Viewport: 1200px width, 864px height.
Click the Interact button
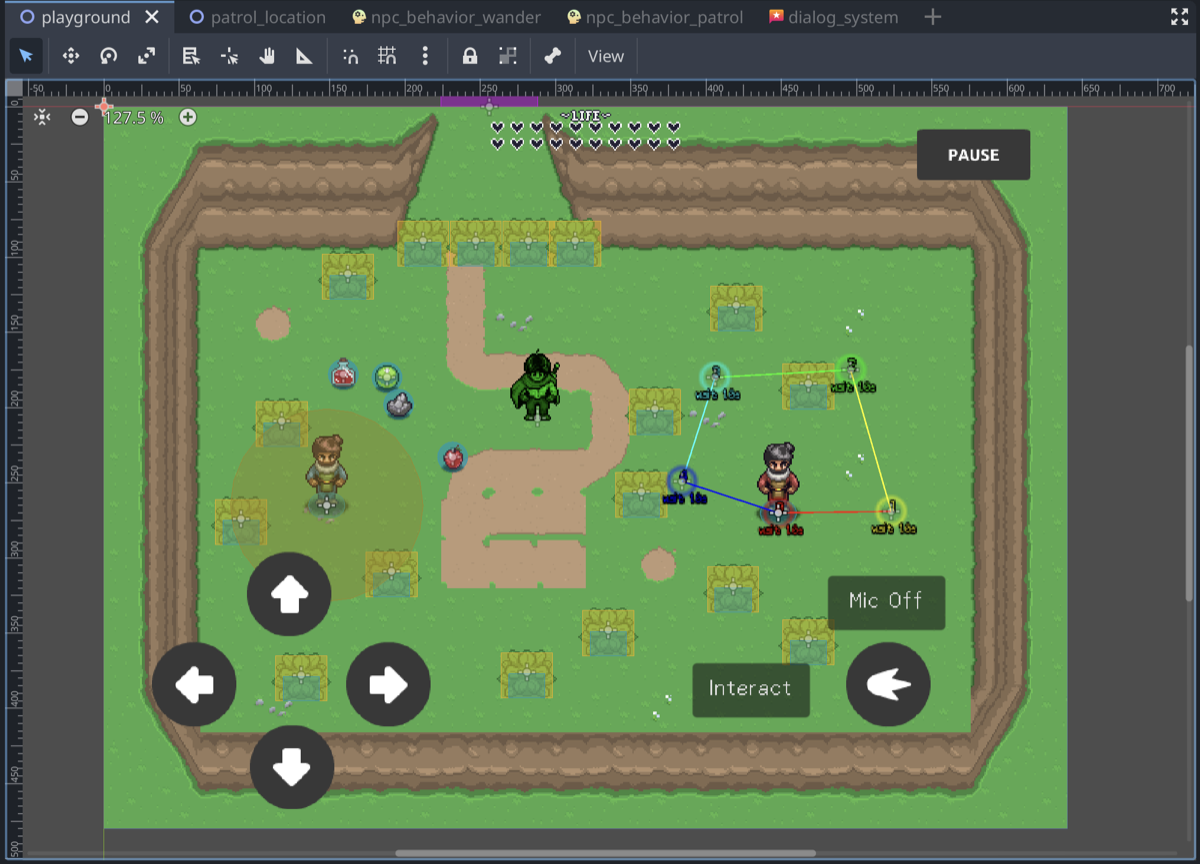tap(751, 690)
